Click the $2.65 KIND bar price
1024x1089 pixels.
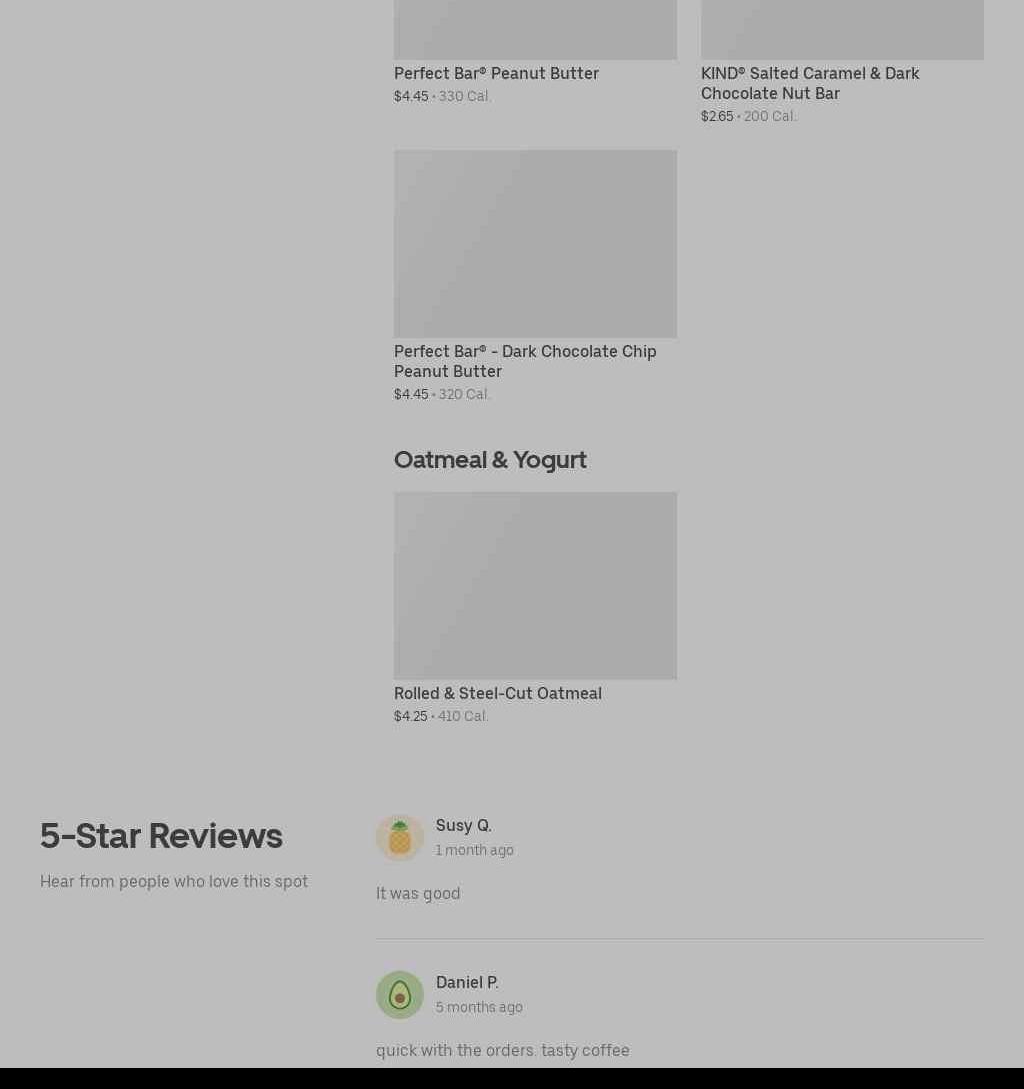pos(717,117)
